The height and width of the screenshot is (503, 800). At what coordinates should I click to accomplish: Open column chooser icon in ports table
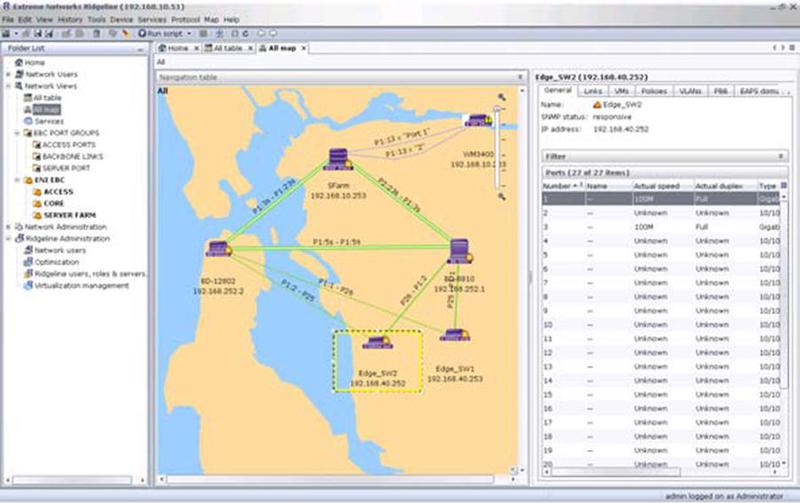784,185
